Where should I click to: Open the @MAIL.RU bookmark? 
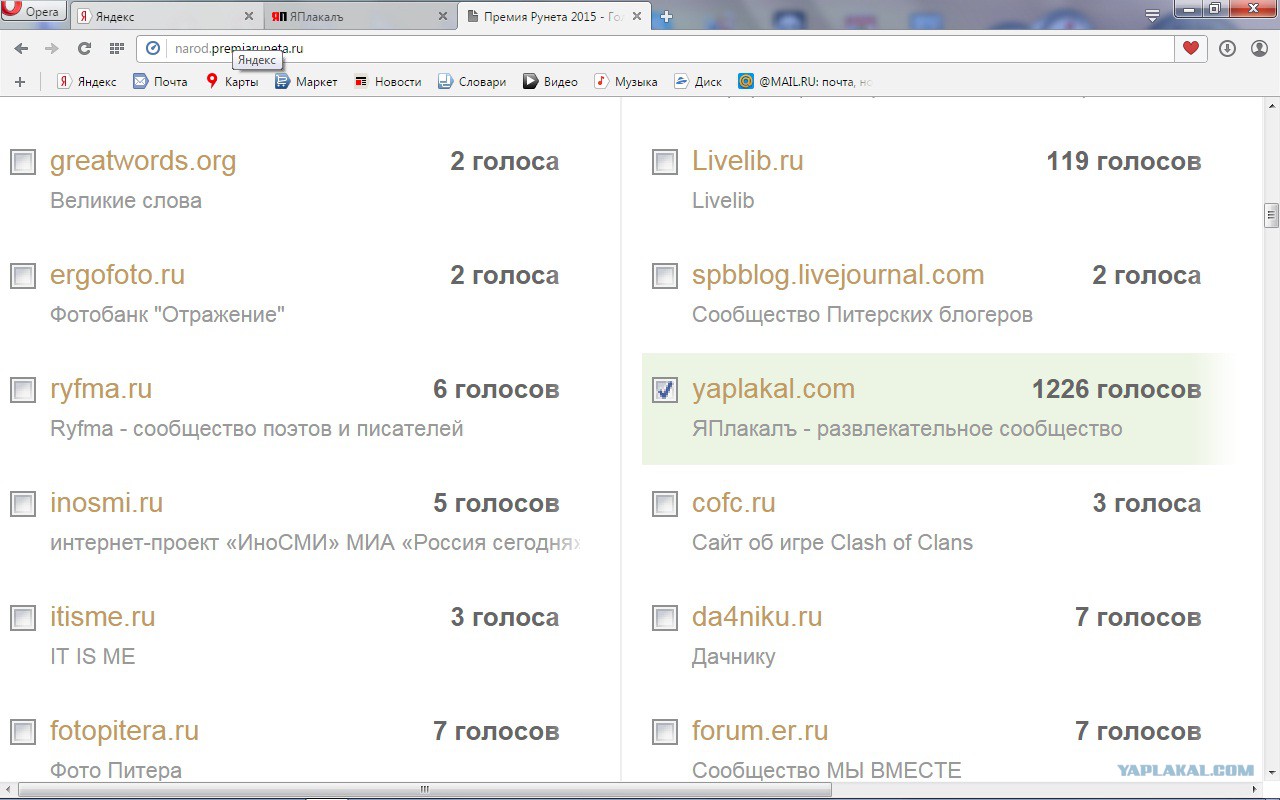805,82
